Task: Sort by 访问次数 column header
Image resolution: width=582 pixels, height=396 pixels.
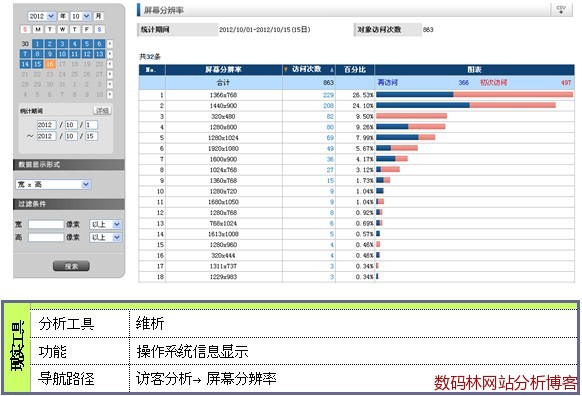Action: 306,69
